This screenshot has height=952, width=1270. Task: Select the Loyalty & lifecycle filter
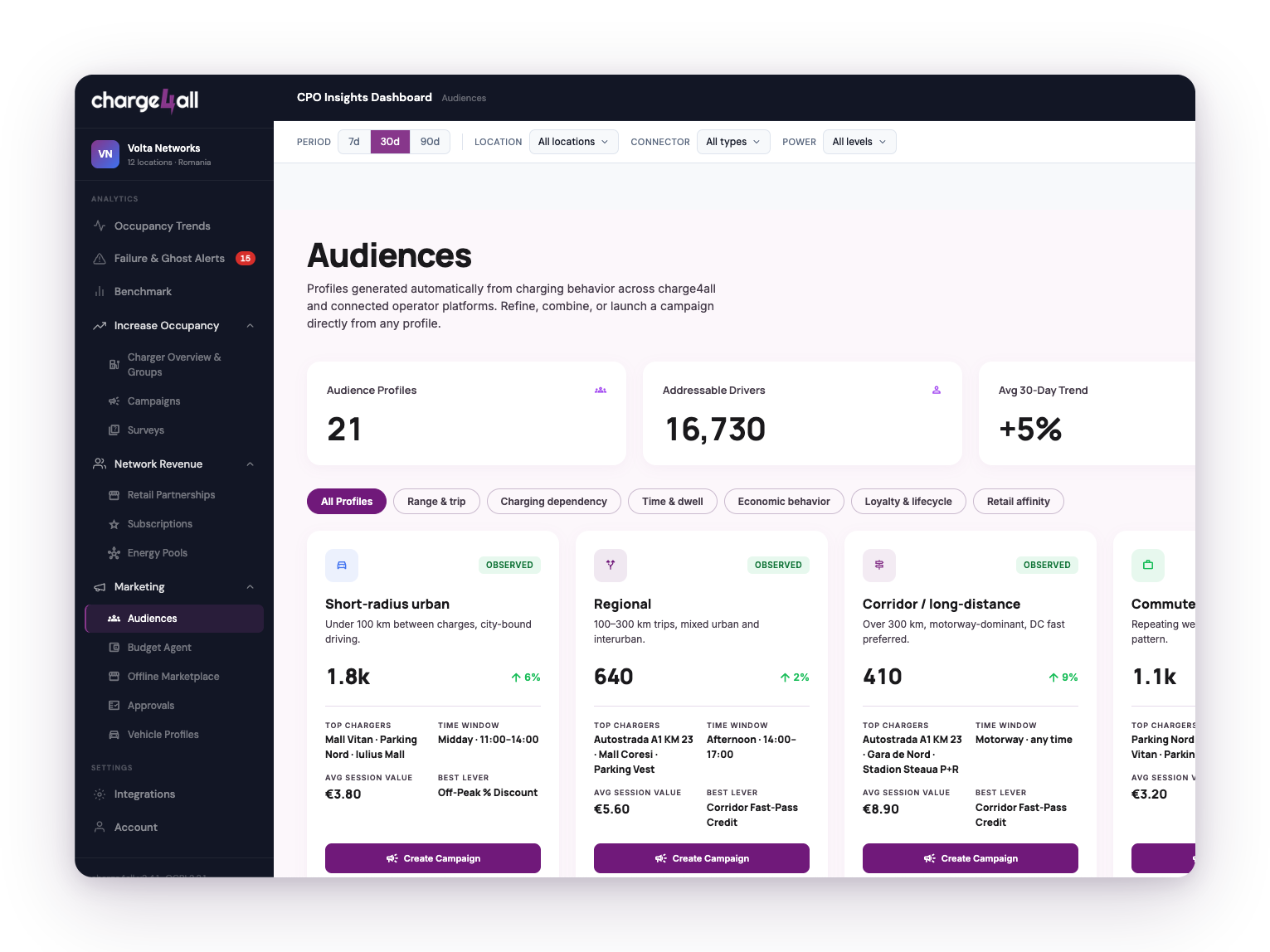(x=908, y=502)
